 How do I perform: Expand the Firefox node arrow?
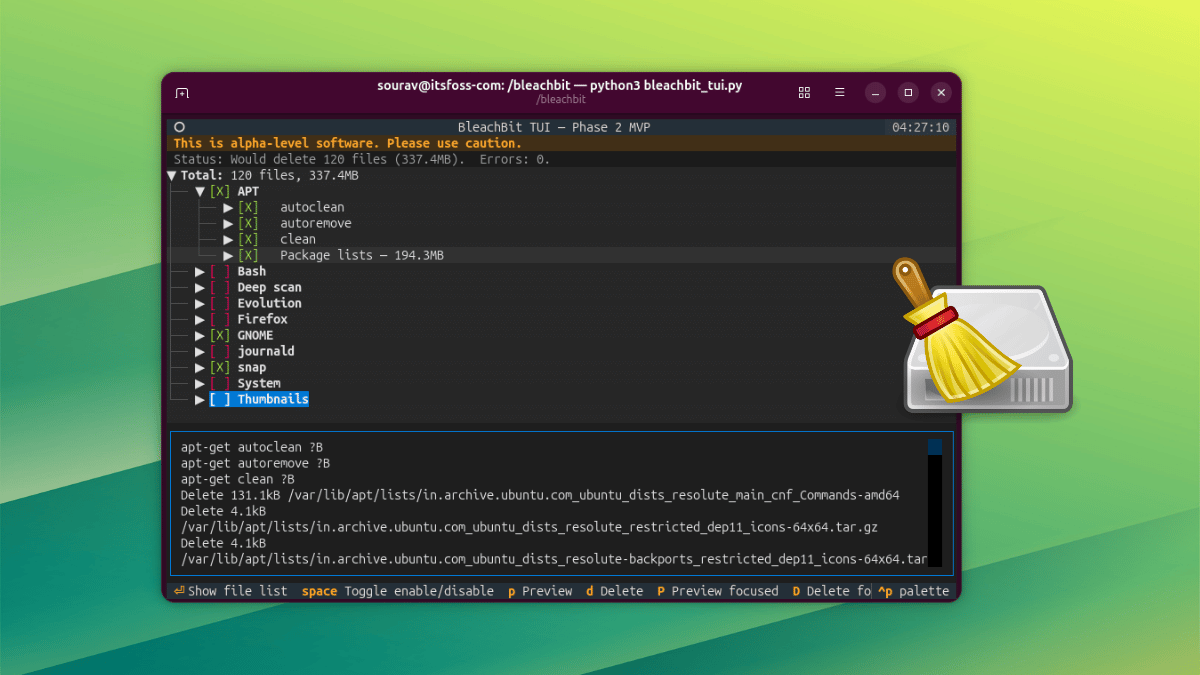pyautogui.click(x=200, y=319)
